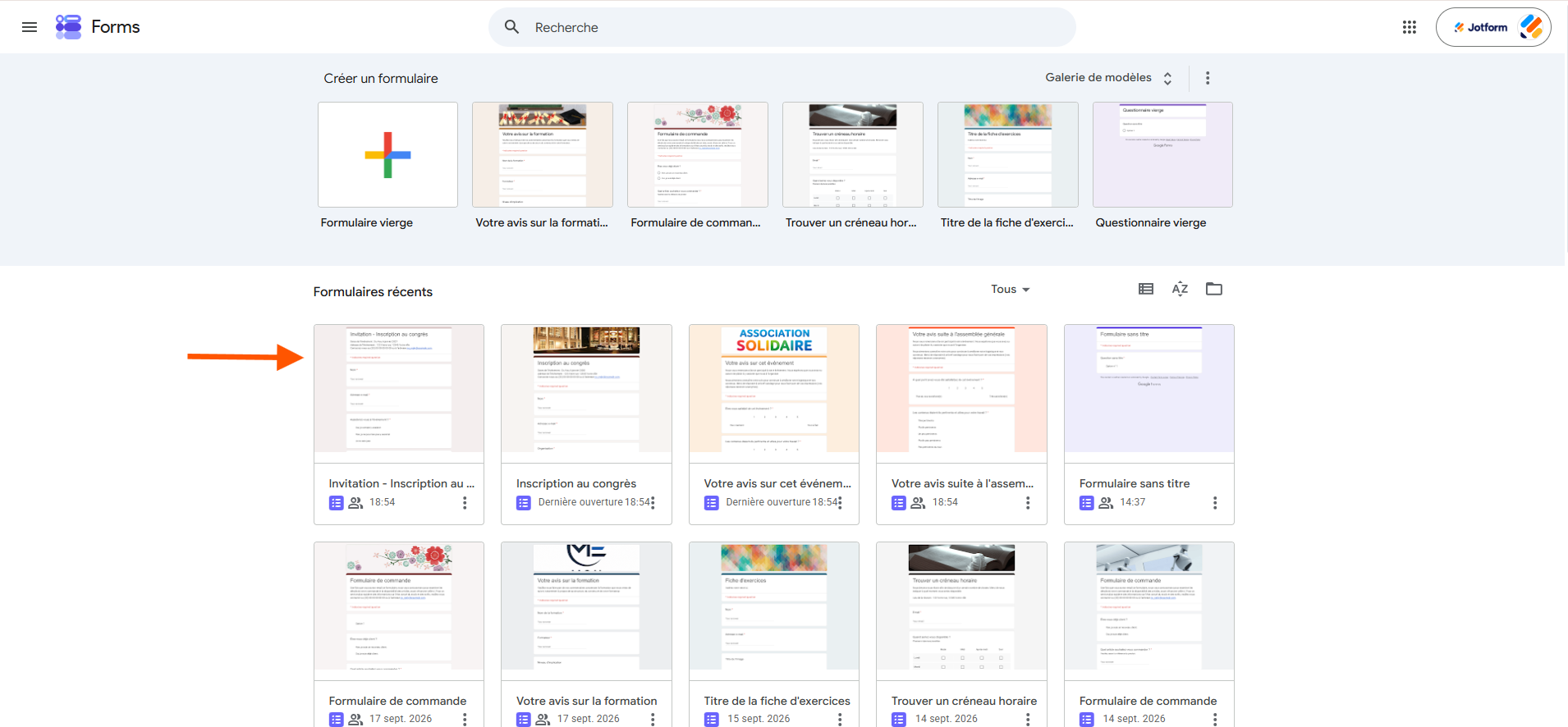1568x727 pixels.
Task: Create a Formulaire vierge
Action: click(x=387, y=154)
